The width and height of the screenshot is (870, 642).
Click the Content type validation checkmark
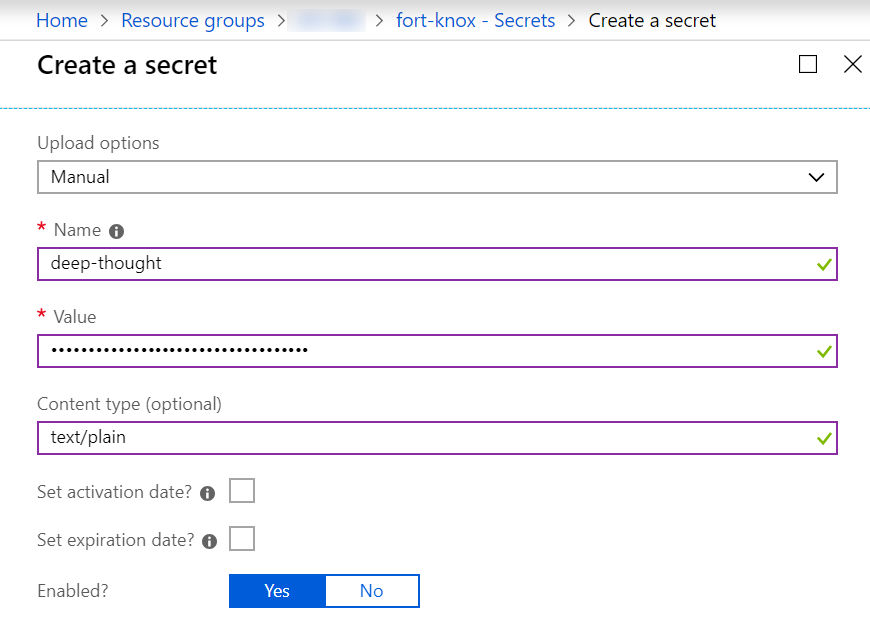[x=824, y=438]
